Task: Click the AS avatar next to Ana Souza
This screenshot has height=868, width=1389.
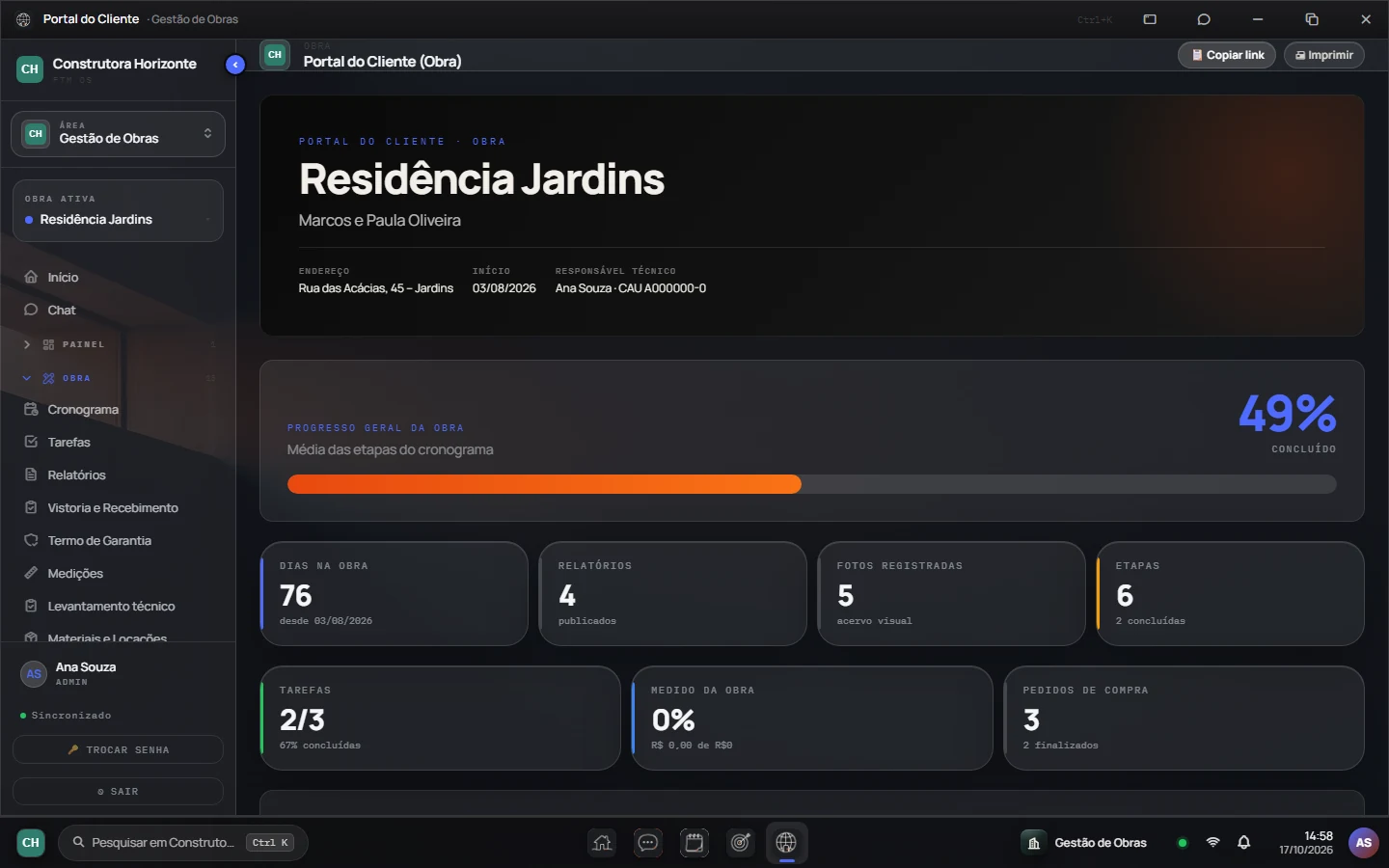Action: point(34,674)
